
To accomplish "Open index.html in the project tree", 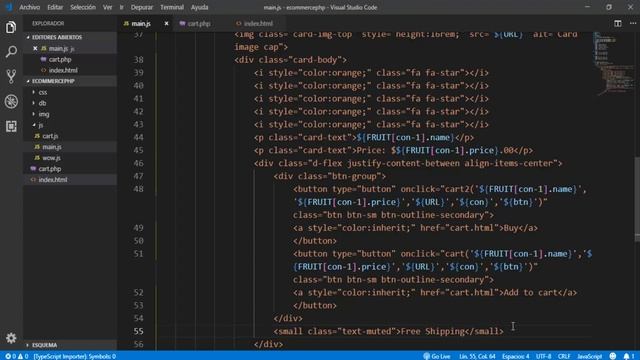I will point(53,180).
